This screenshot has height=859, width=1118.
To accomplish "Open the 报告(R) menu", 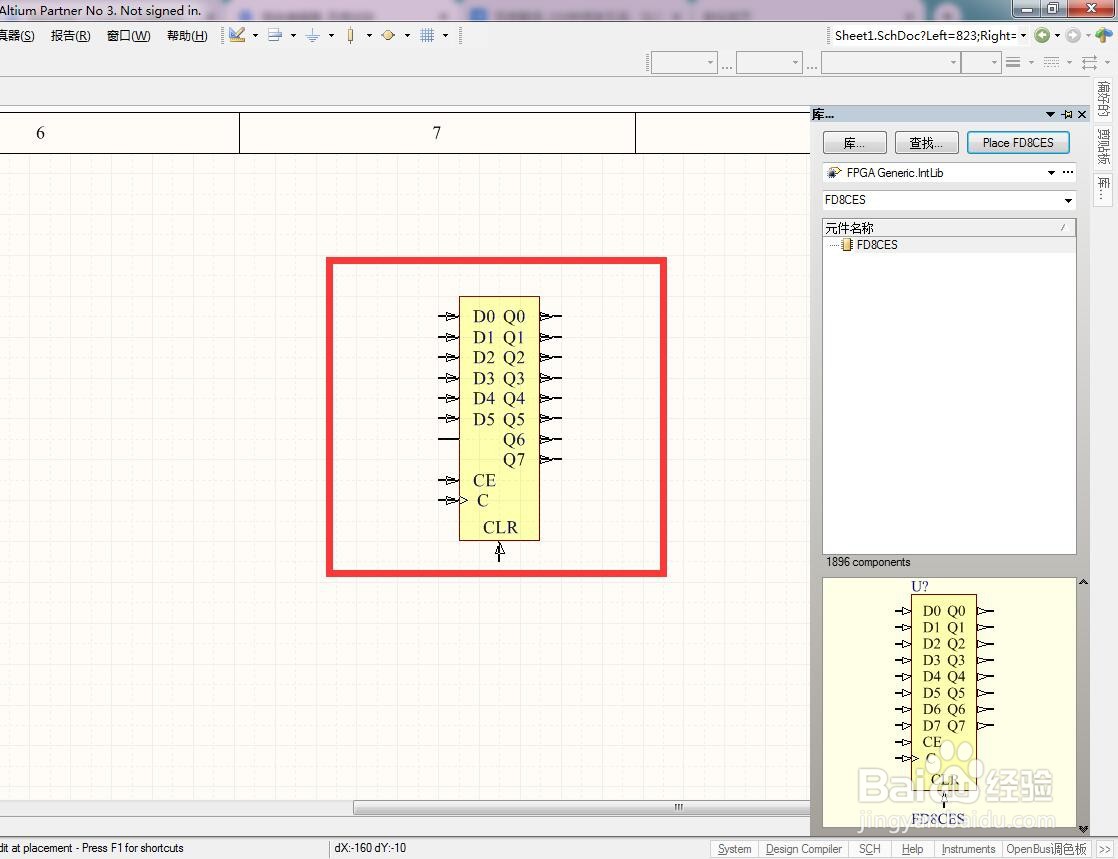I will coord(71,36).
